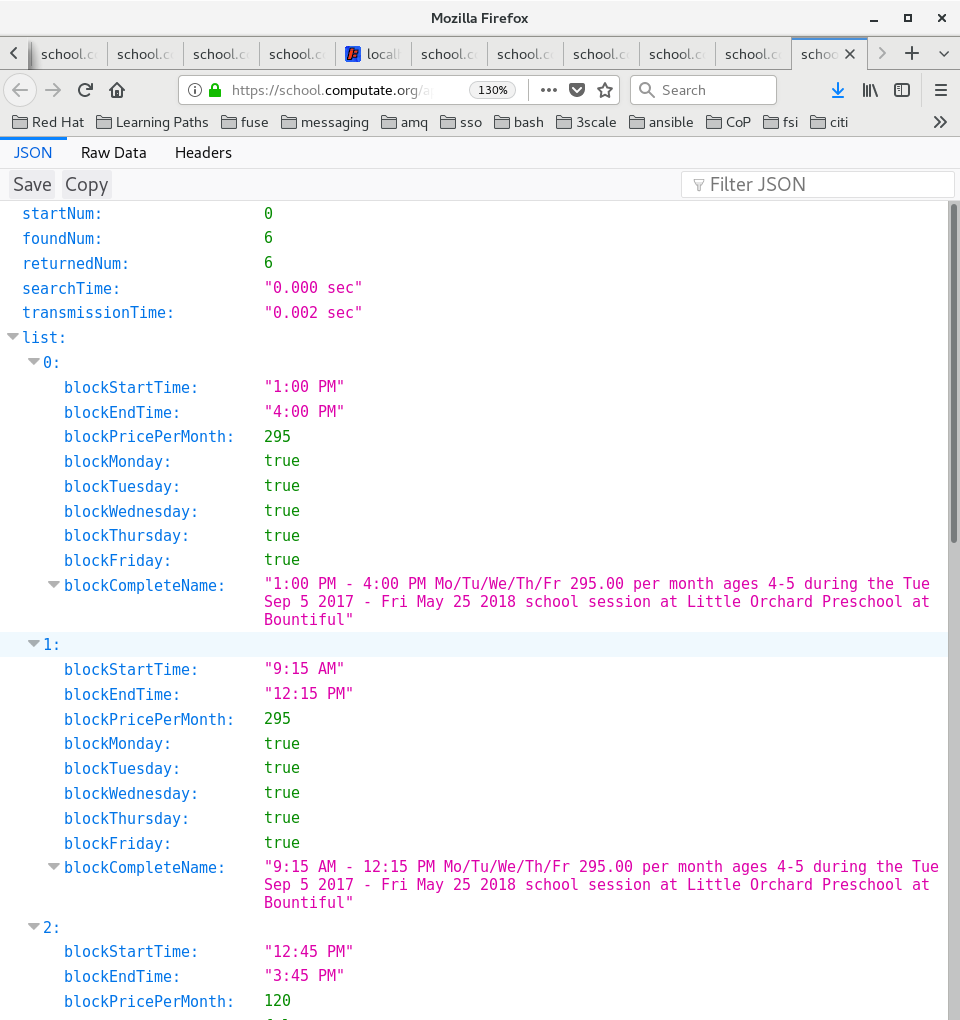
Task: Select the foundNum row
Action: click(473, 238)
